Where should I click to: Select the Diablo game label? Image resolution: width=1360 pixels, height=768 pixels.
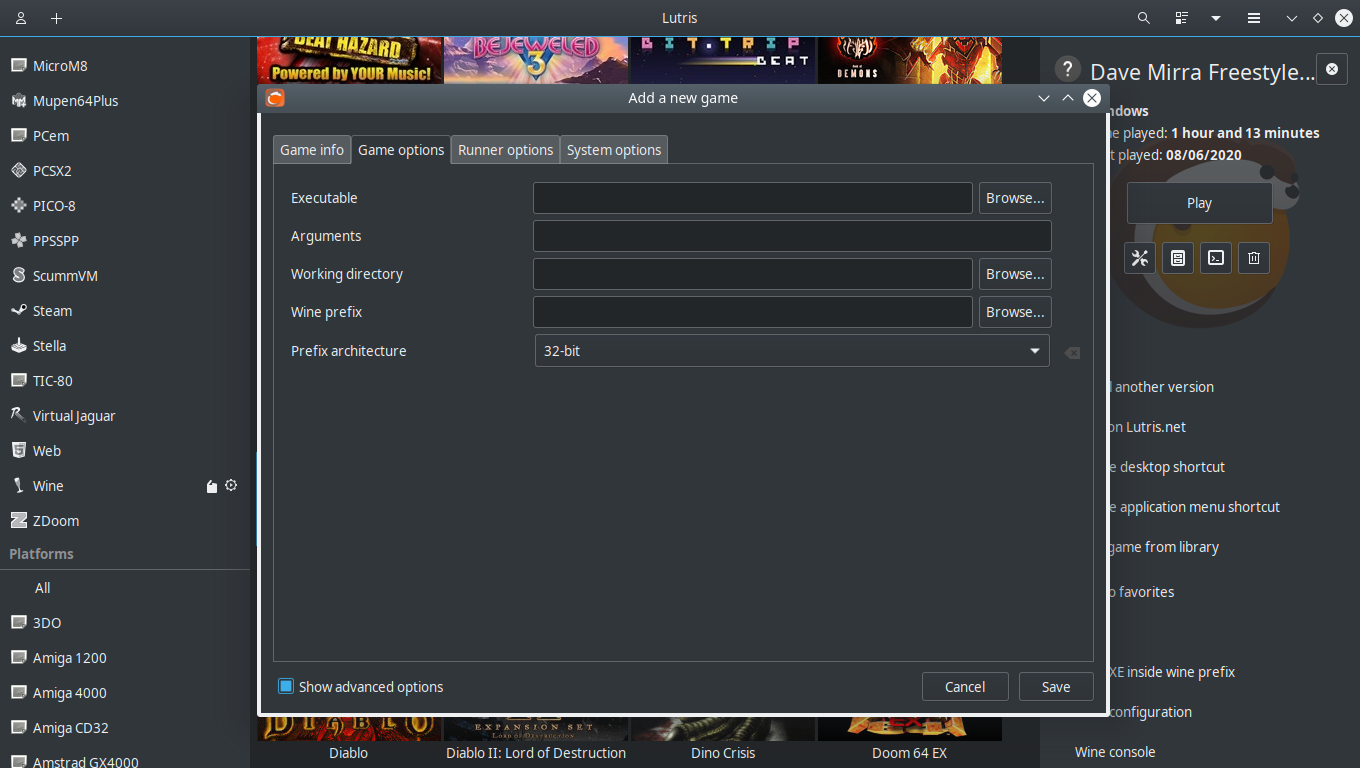click(349, 753)
